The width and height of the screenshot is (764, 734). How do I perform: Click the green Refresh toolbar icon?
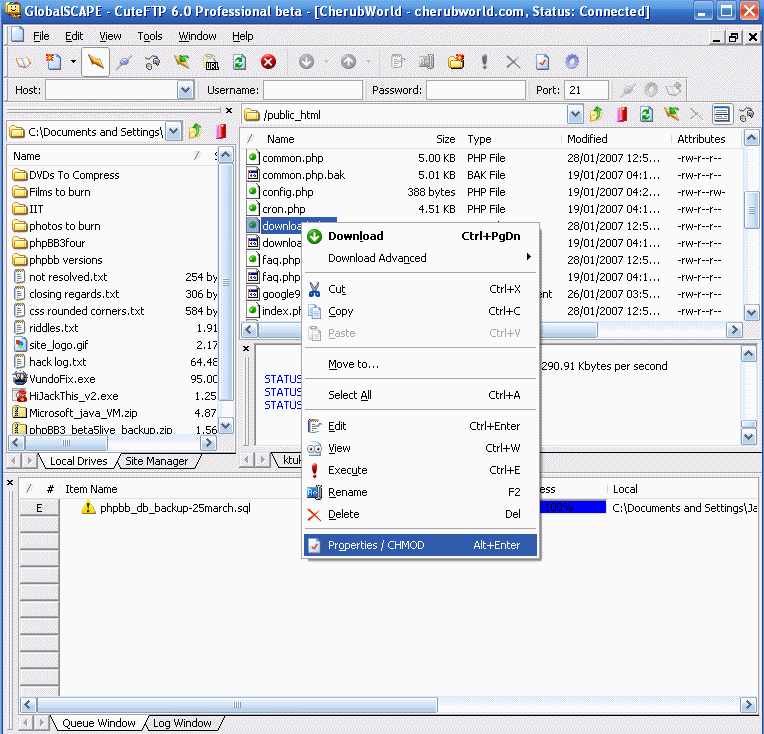click(x=239, y=62)
